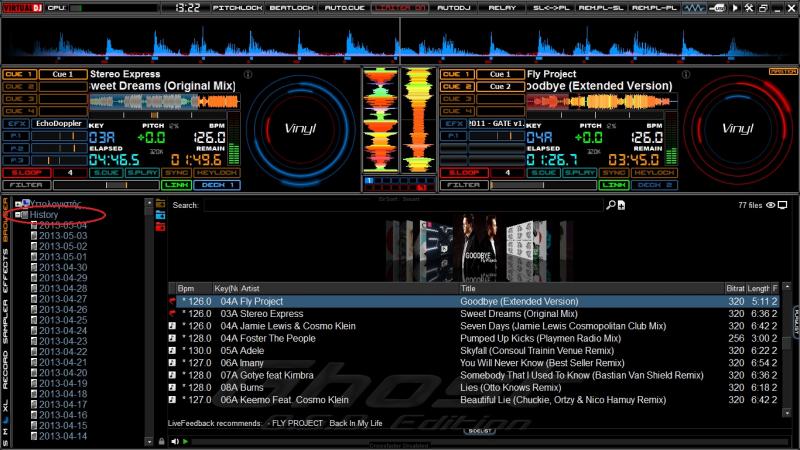Screen dimensions: 800x450
Task: Click S.LOOP button on deck 2
Action: (463, 172)
